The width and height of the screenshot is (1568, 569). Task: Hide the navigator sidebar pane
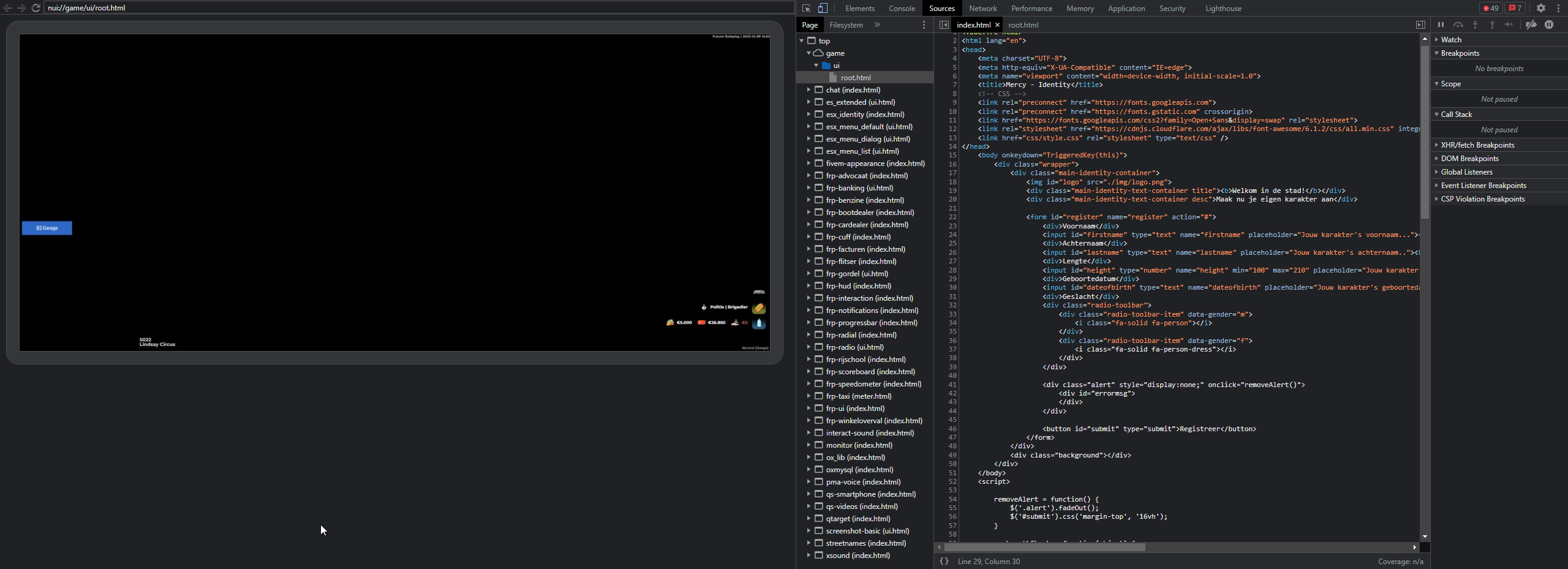coord(944,25)
